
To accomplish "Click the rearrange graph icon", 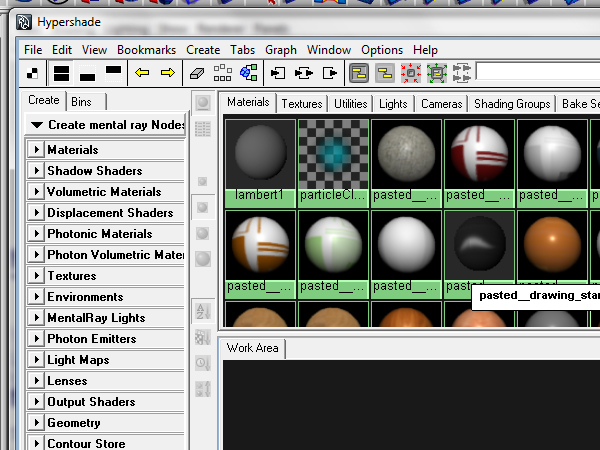I will (222, 73).
